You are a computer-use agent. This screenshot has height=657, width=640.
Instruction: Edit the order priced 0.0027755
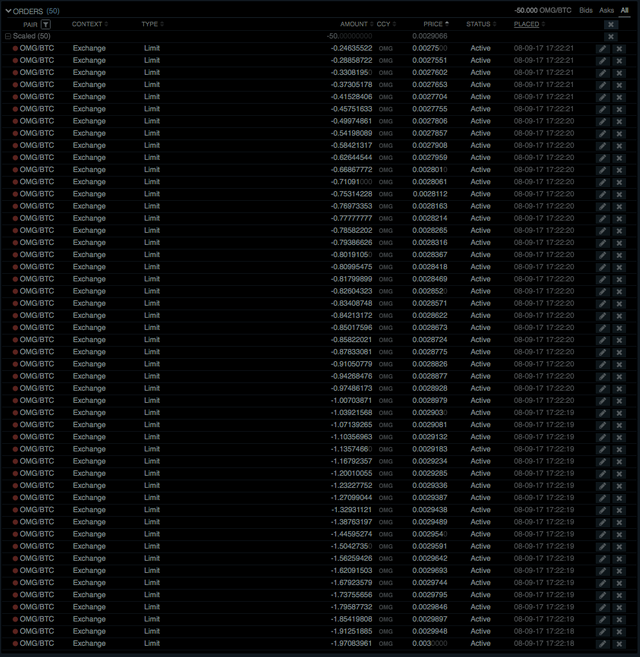tap(602, 110)
